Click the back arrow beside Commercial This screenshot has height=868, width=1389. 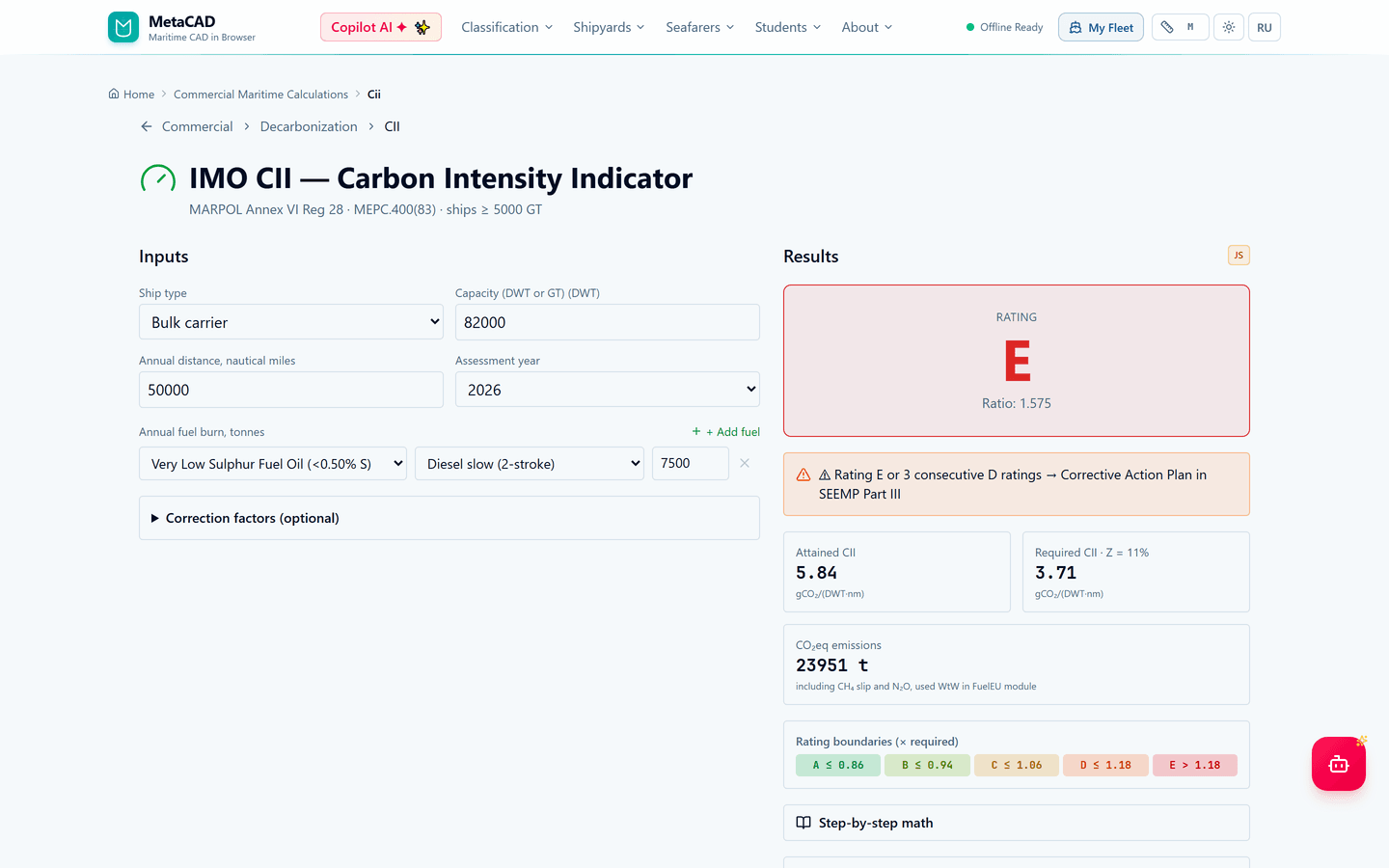(147, 126)
